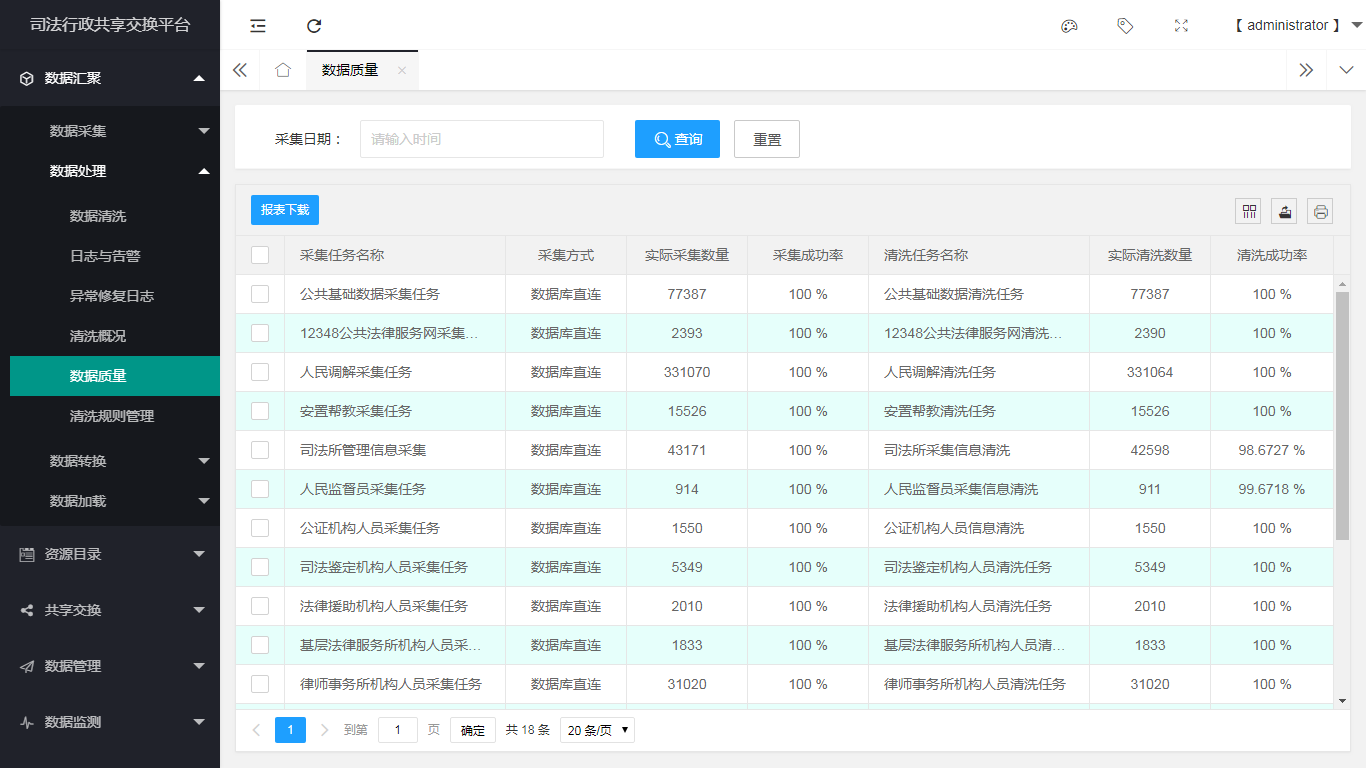Viewport: 1366px width, 768px height.
Task: Refresh the page with the reload icon
Action: click(314, 26)
